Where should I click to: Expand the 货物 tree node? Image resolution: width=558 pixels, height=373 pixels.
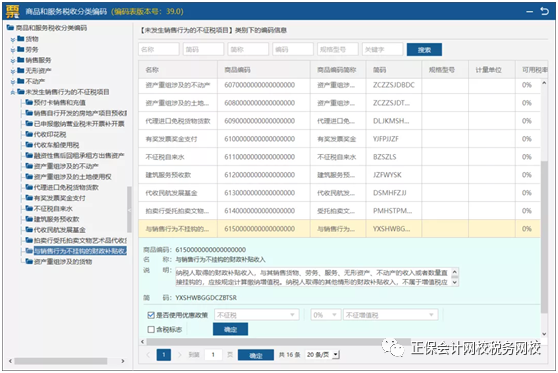13,40
